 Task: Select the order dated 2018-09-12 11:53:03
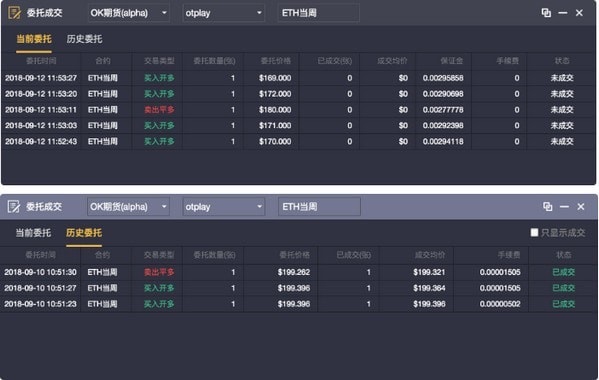(x=298, y=126)
